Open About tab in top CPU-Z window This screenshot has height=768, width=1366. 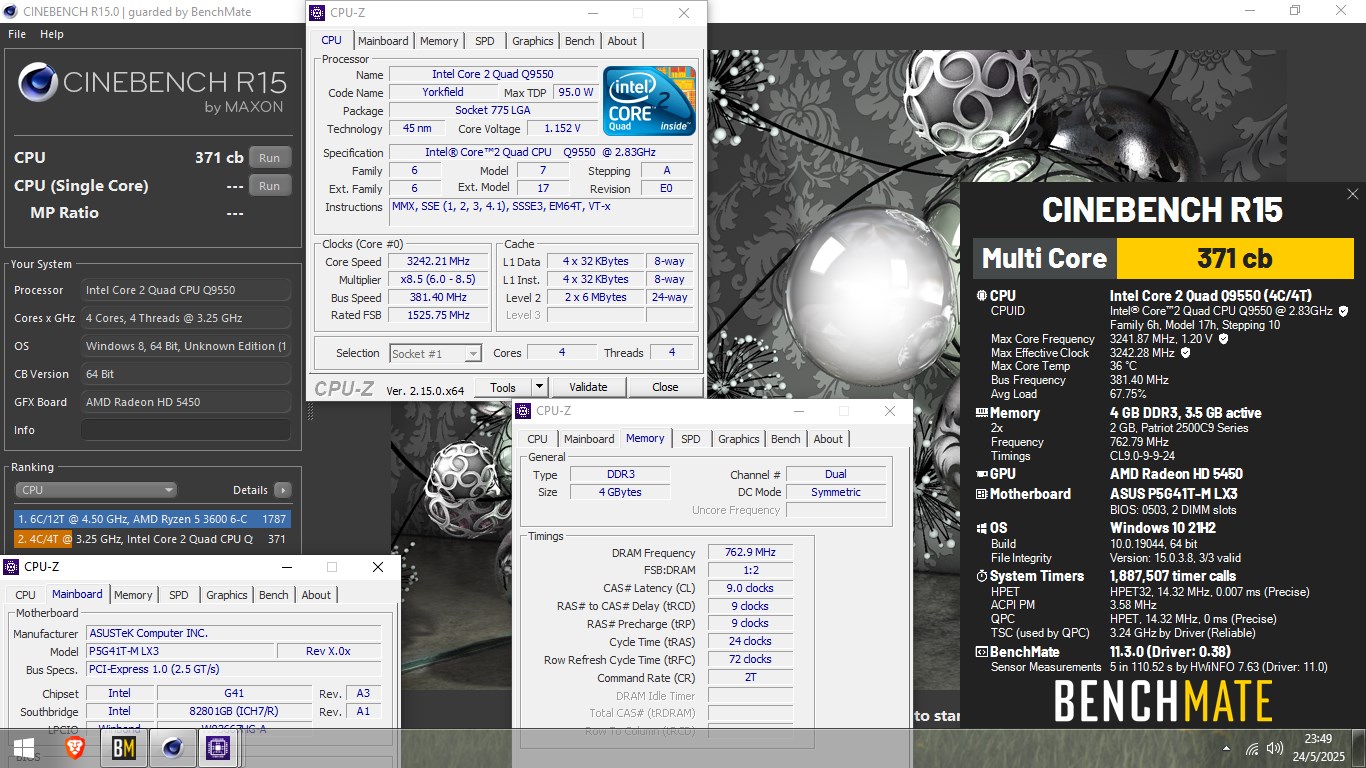(x=622, y=41)
